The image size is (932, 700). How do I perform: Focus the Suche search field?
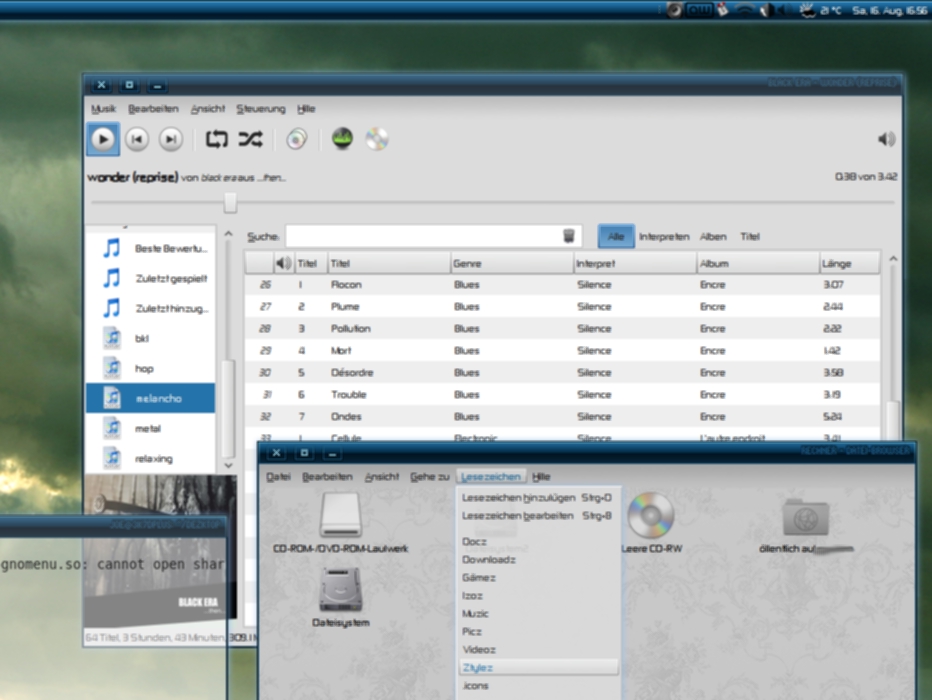[433, 237]
